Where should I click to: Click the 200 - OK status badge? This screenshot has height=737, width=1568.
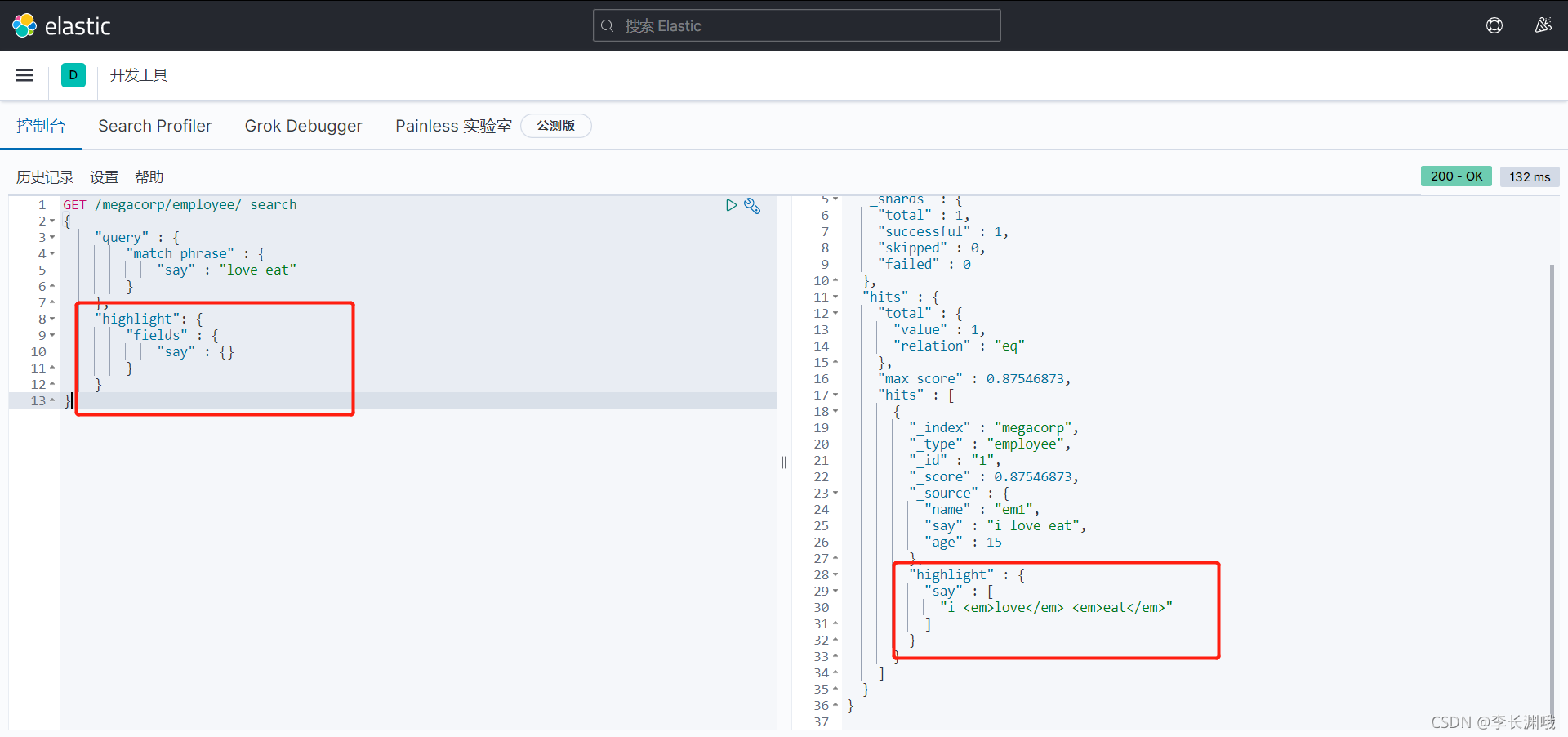click(1456, 176)
